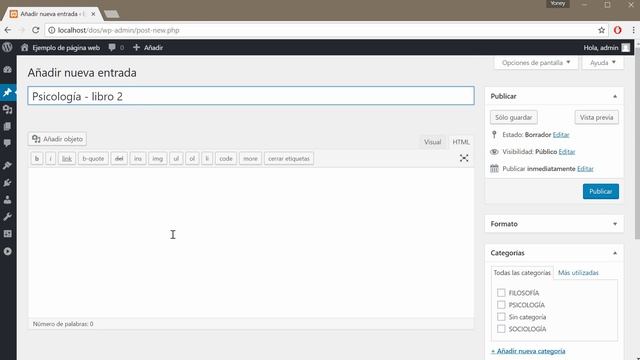The height and width of the screenshot is (360, 640).
Task: Click '+ Añadir nueva categoría' link
Action: point(528,351)
